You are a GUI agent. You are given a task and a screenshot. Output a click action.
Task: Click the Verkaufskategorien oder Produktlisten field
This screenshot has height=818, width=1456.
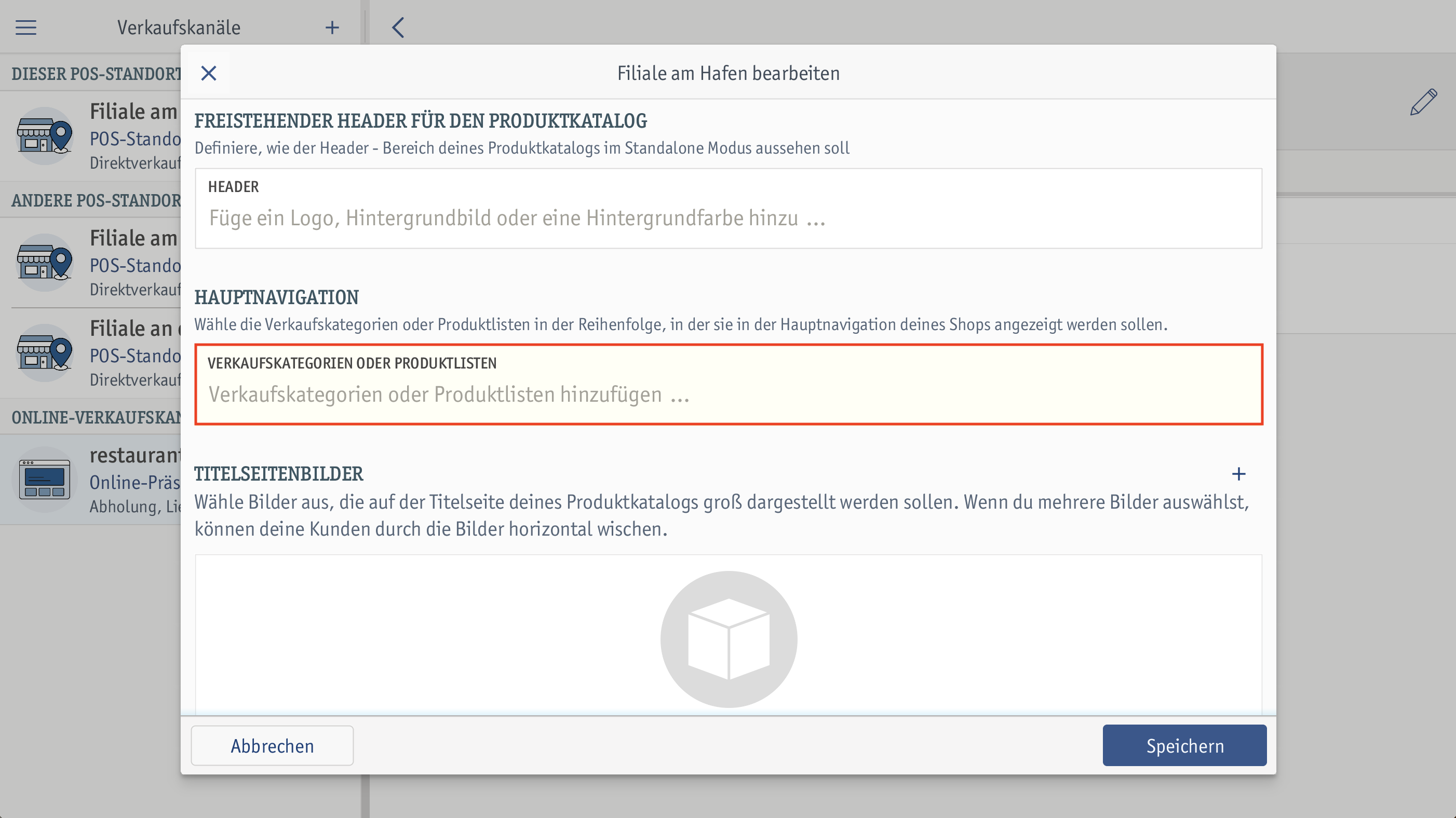[x=728, y=384]
